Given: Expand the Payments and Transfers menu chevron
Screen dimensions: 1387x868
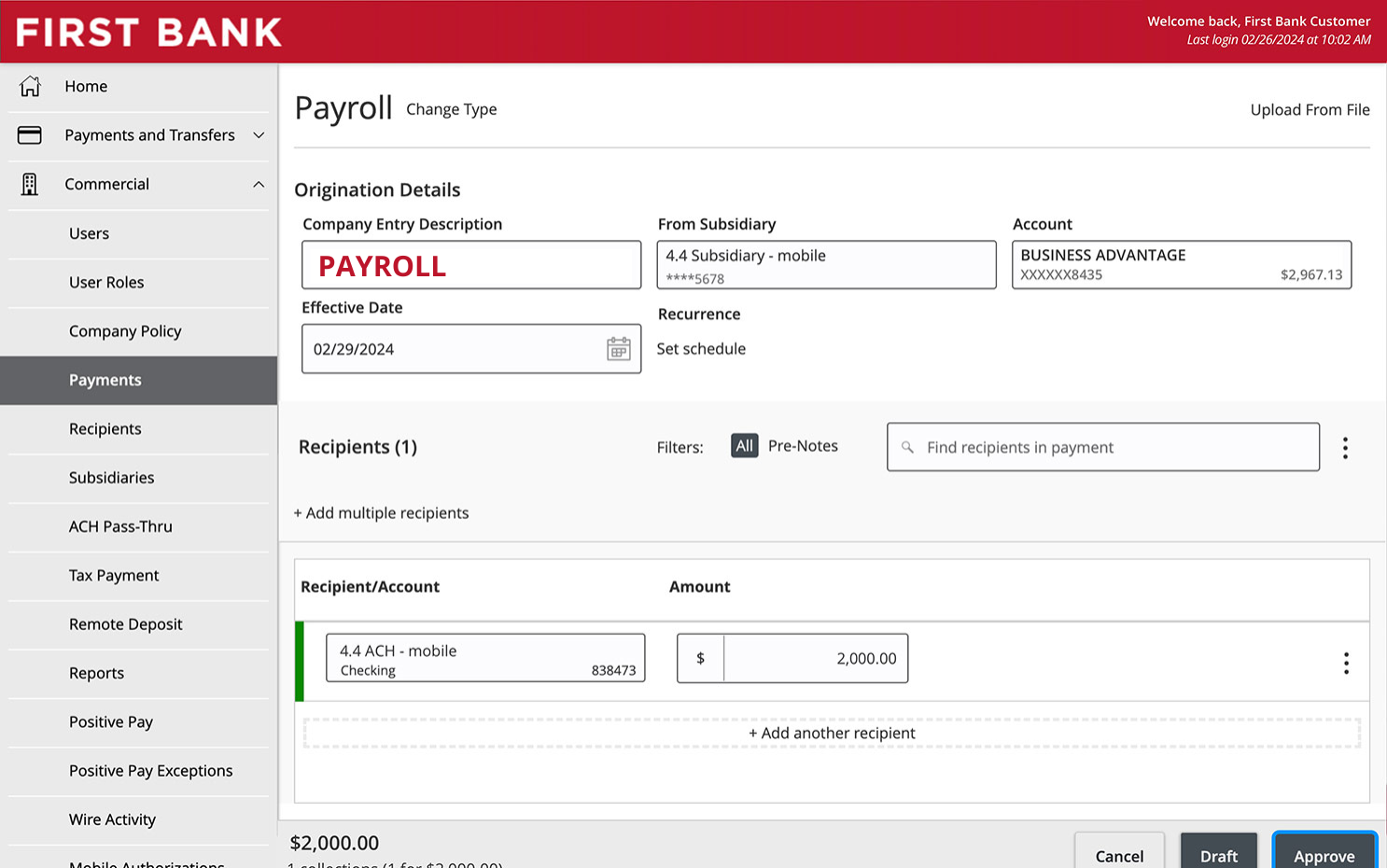Looking at the screenshot, I should [x=259, y=135].
